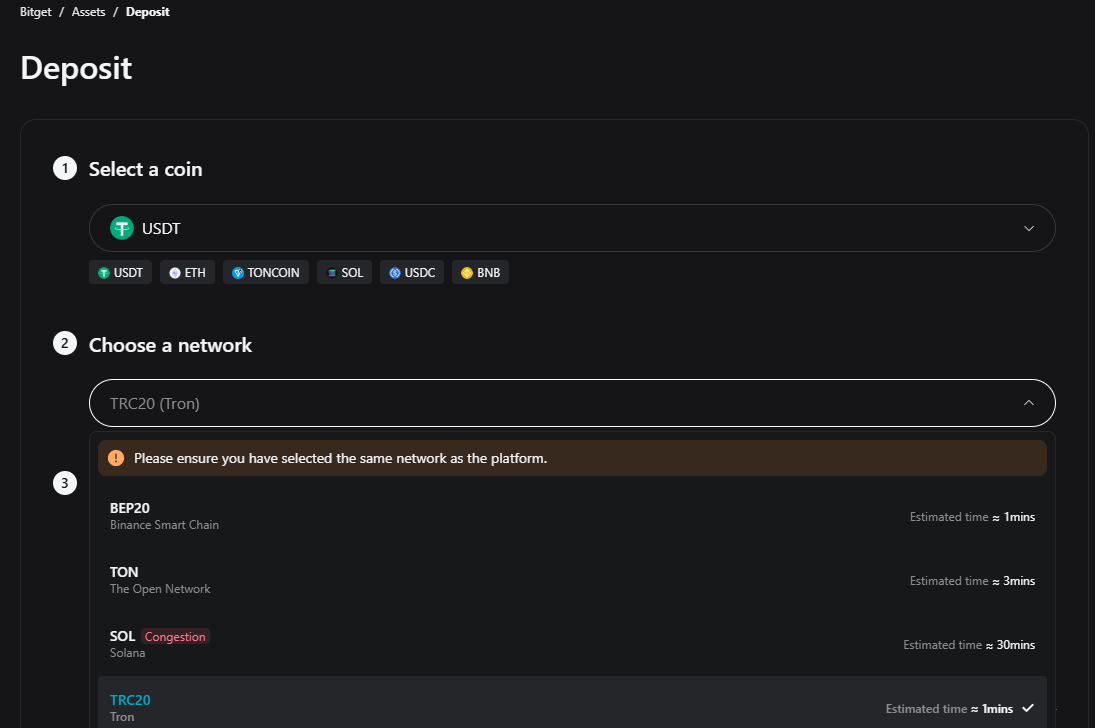
Task: Click The Open Network subtitle
Action: [x=160, y=589]
